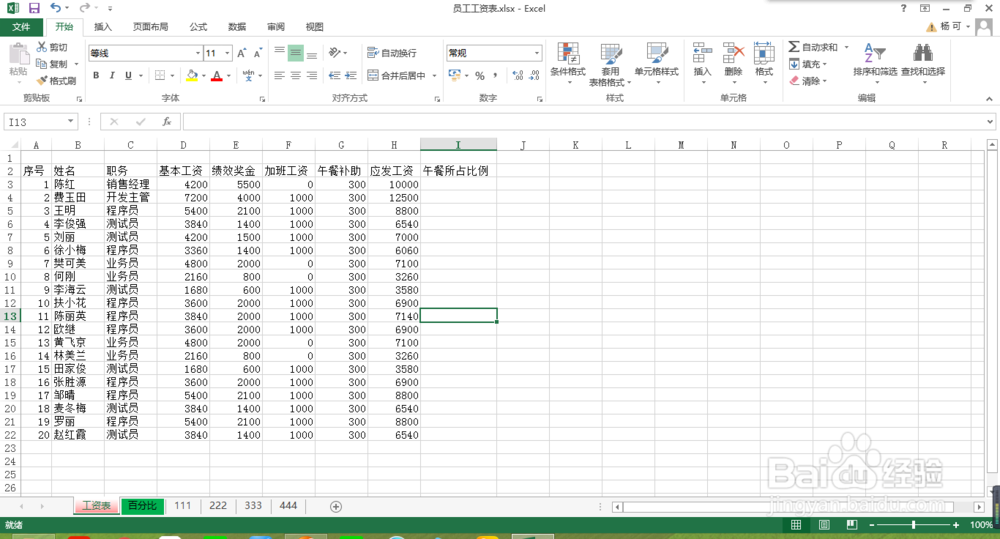
Task: Open the Name Box dropdown arrow
Action: (x=70, y=121)
